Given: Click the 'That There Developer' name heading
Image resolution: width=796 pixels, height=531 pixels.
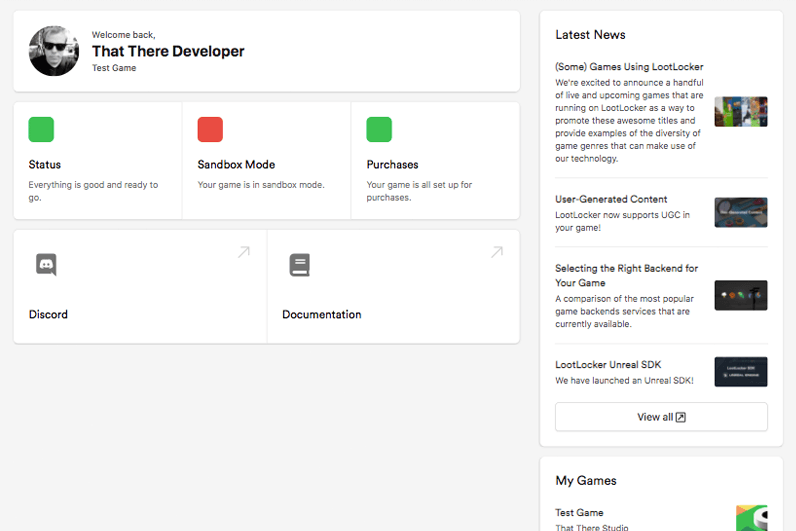Looking at the screenshot, I should [168, 51].
